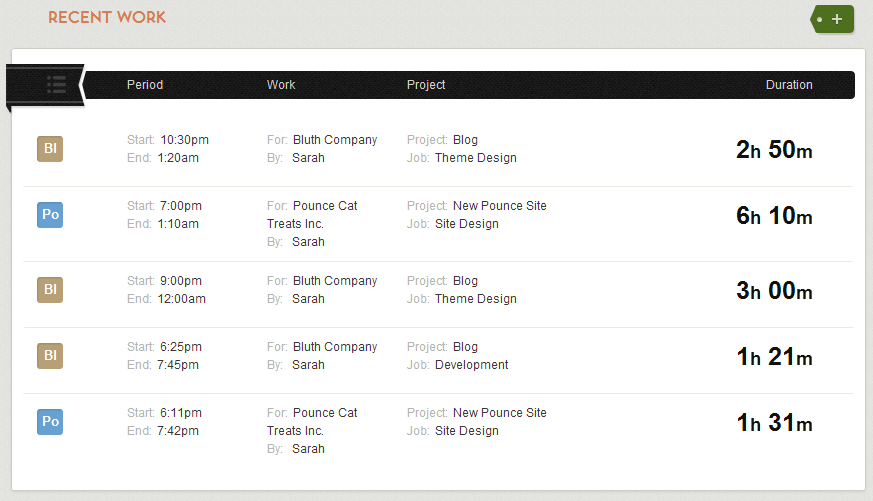The image size is (873, 501).
Task: Open the list menu icon in header
Action: point(56,85)
